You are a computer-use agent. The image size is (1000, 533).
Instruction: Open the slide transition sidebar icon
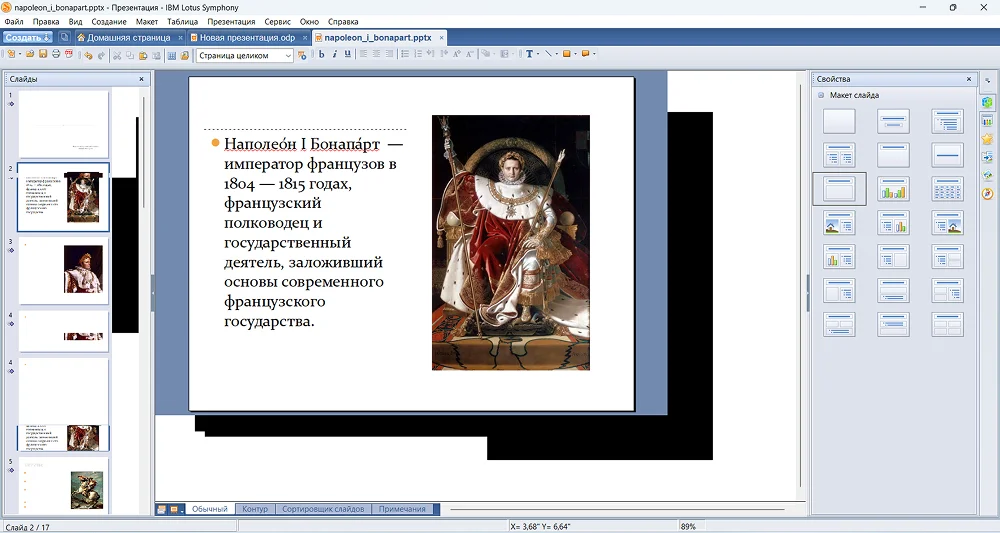(x=987, y=157)
